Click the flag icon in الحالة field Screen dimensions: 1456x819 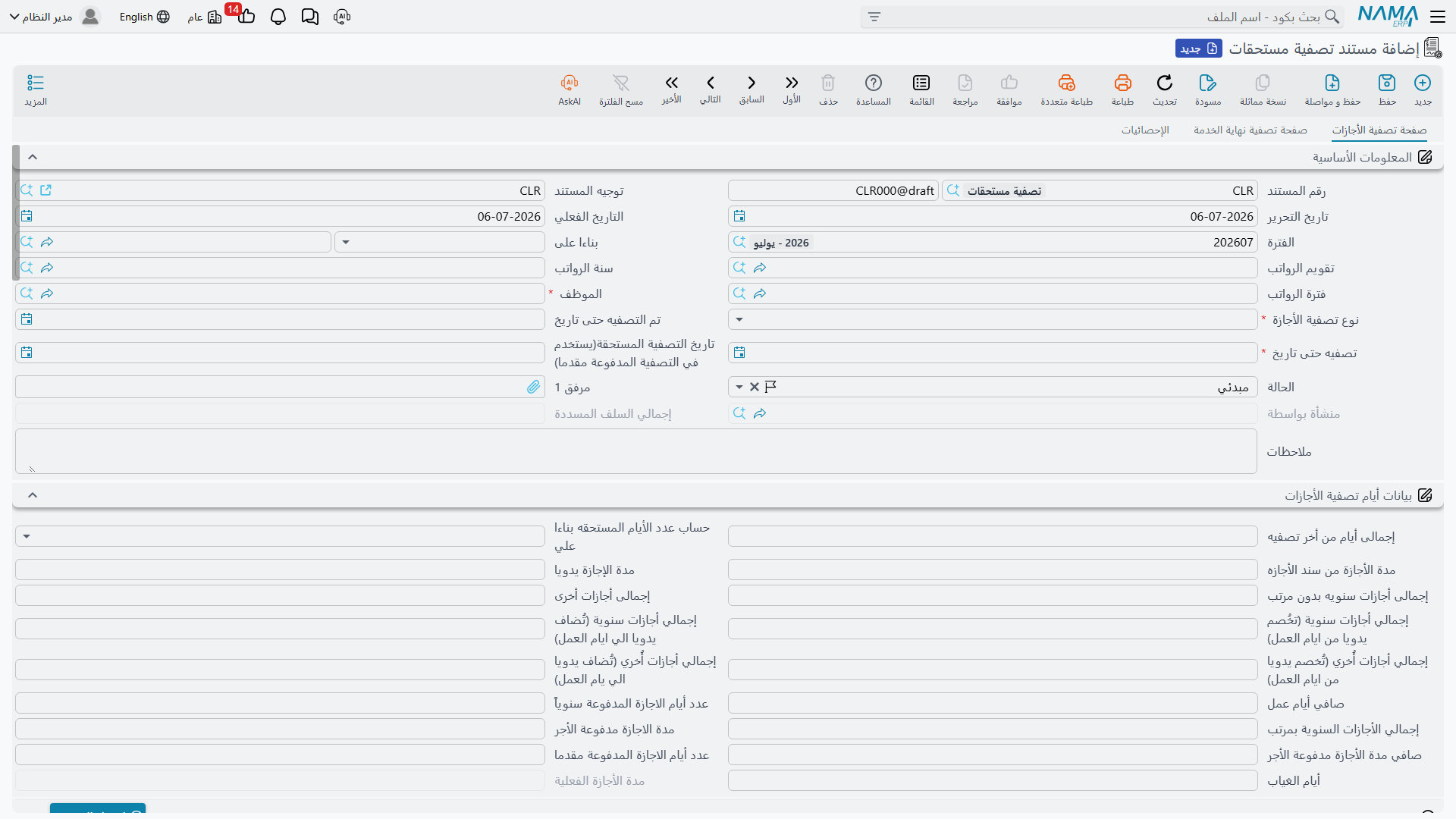771,387
